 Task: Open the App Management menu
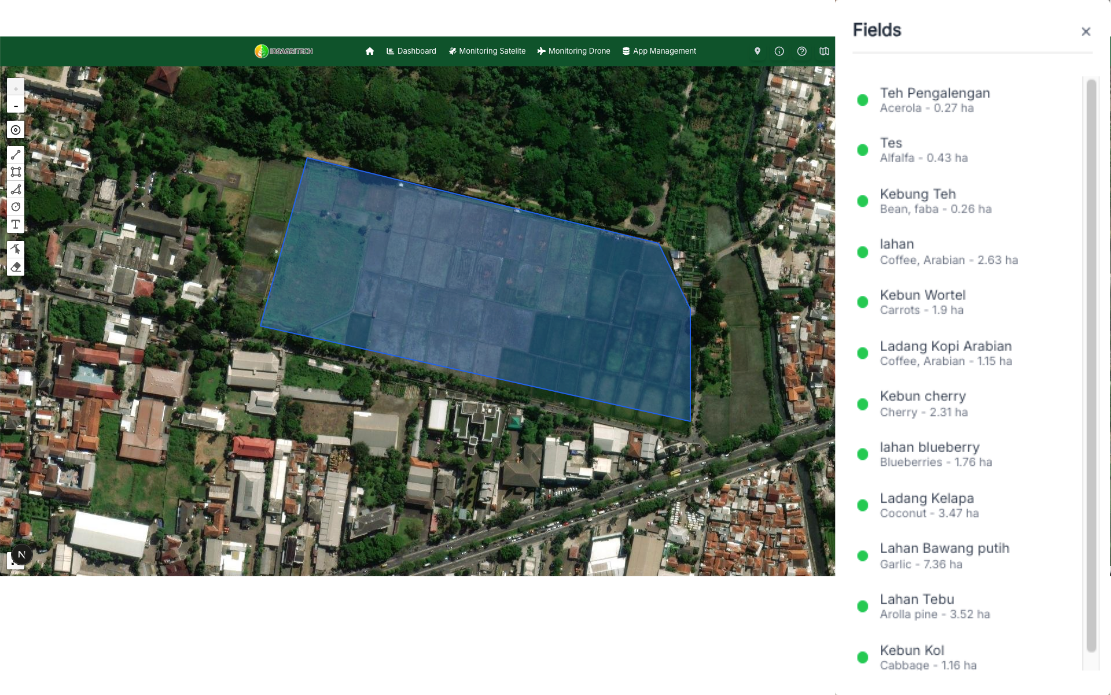tap(659, 51)
